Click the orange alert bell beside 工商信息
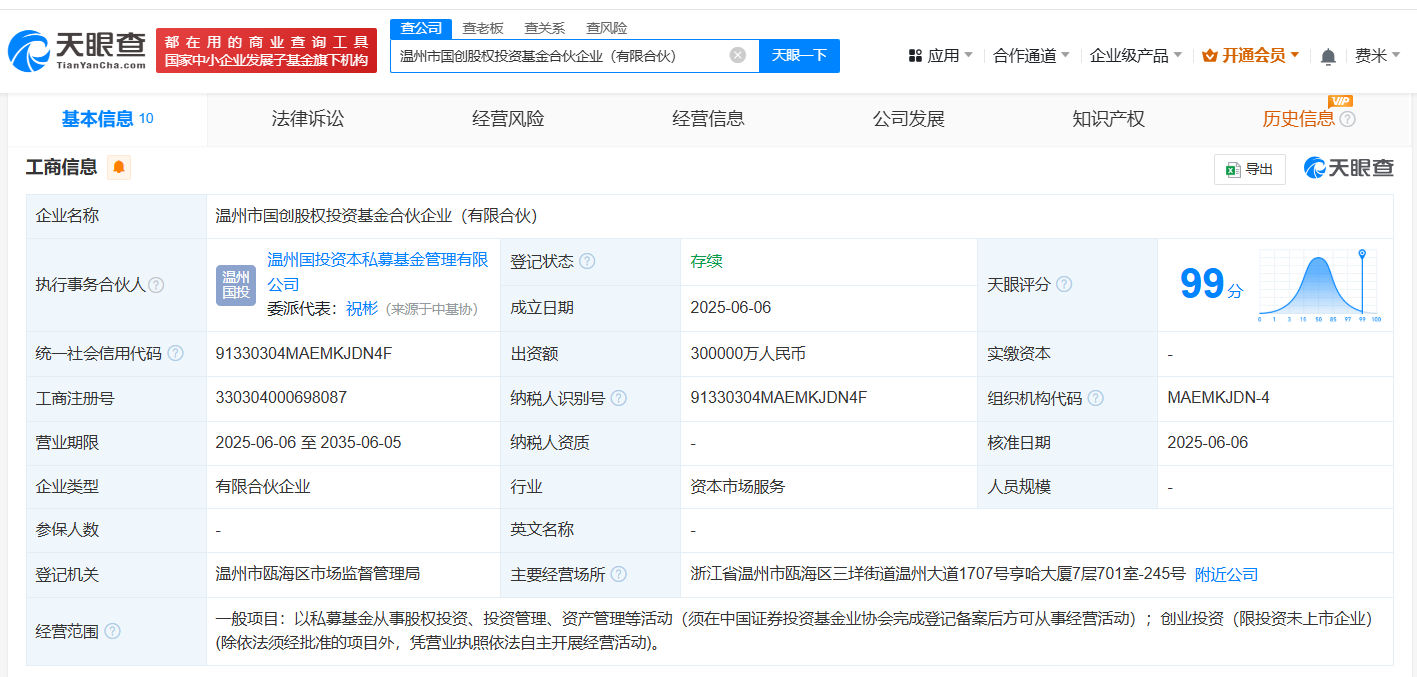This screenshot has width=1417, height=677. point(119,167)
